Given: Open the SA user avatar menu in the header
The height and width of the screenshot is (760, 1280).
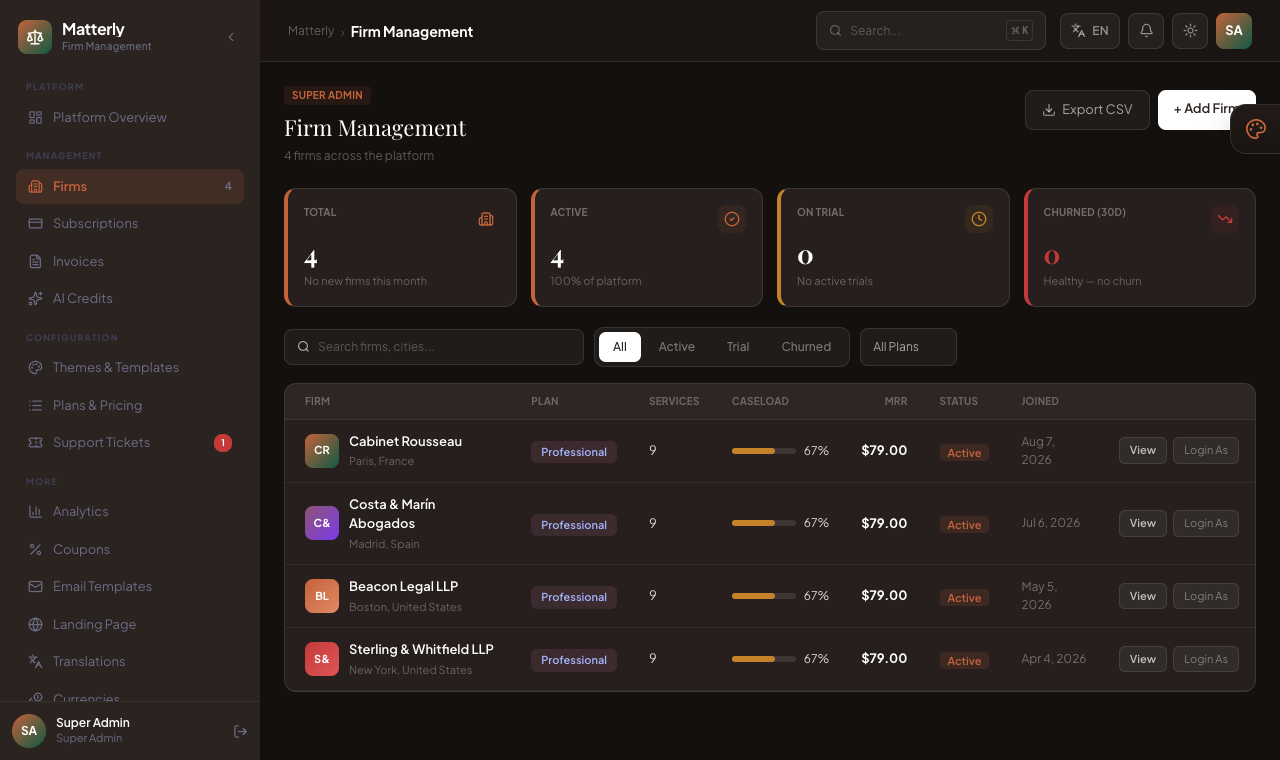Looking at the screenshot, I should point(1234,31).
